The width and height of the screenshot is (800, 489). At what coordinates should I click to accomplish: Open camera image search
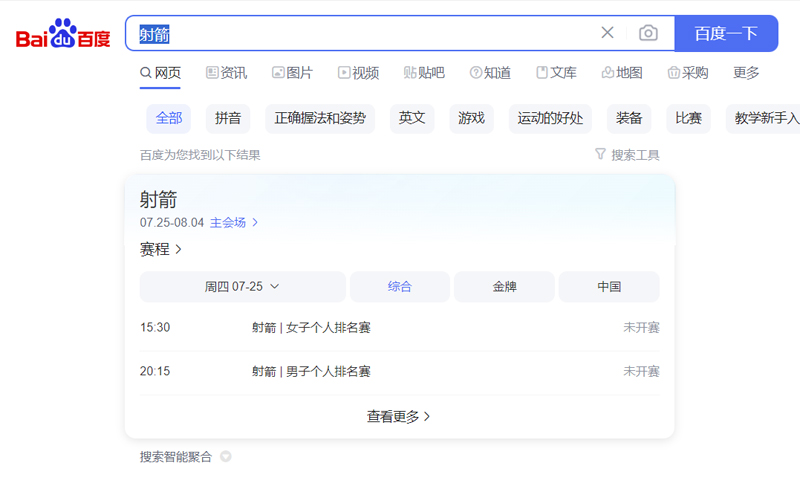pos(649,33)
